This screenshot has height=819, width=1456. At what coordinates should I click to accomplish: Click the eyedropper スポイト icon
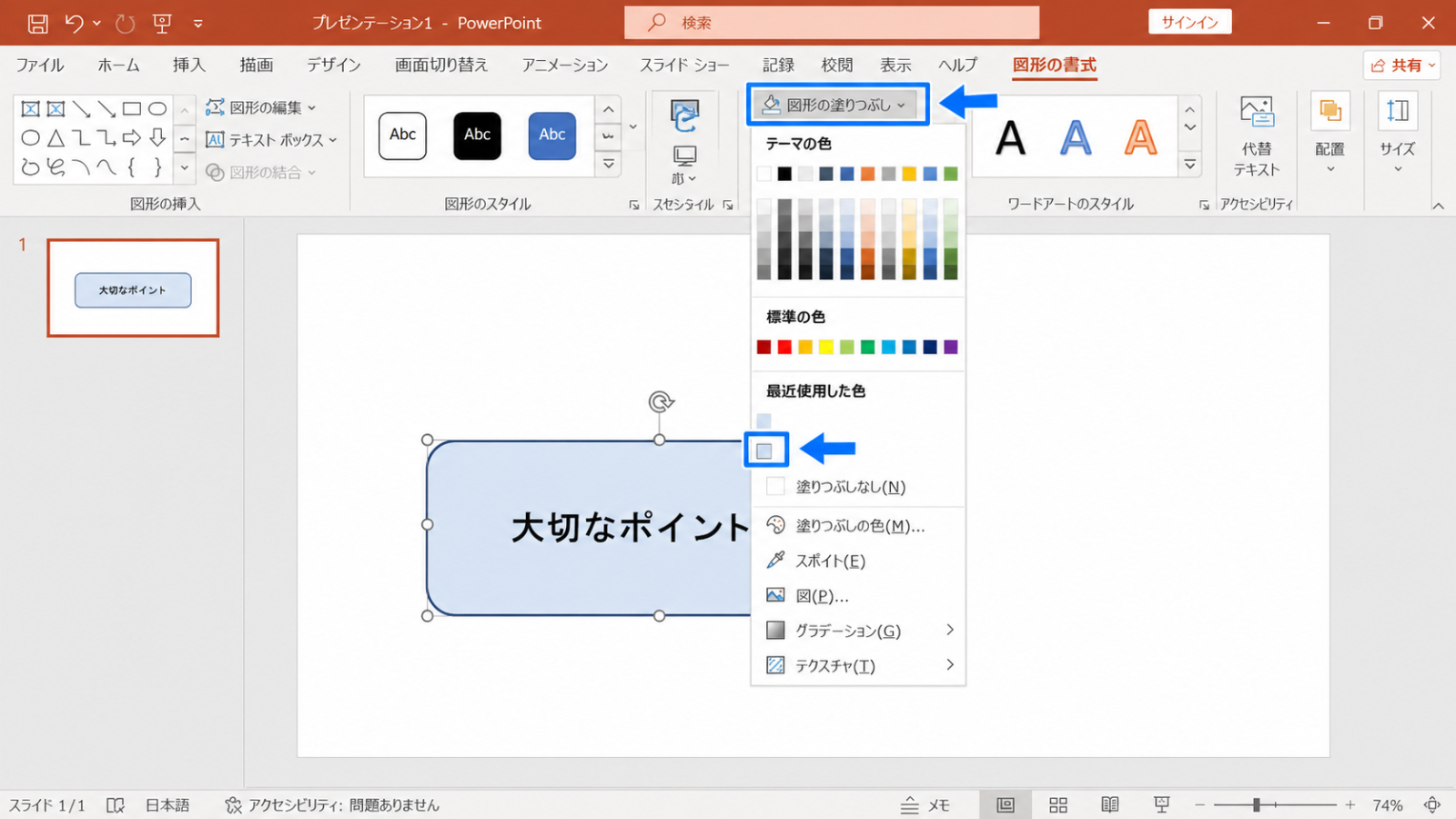775,561
